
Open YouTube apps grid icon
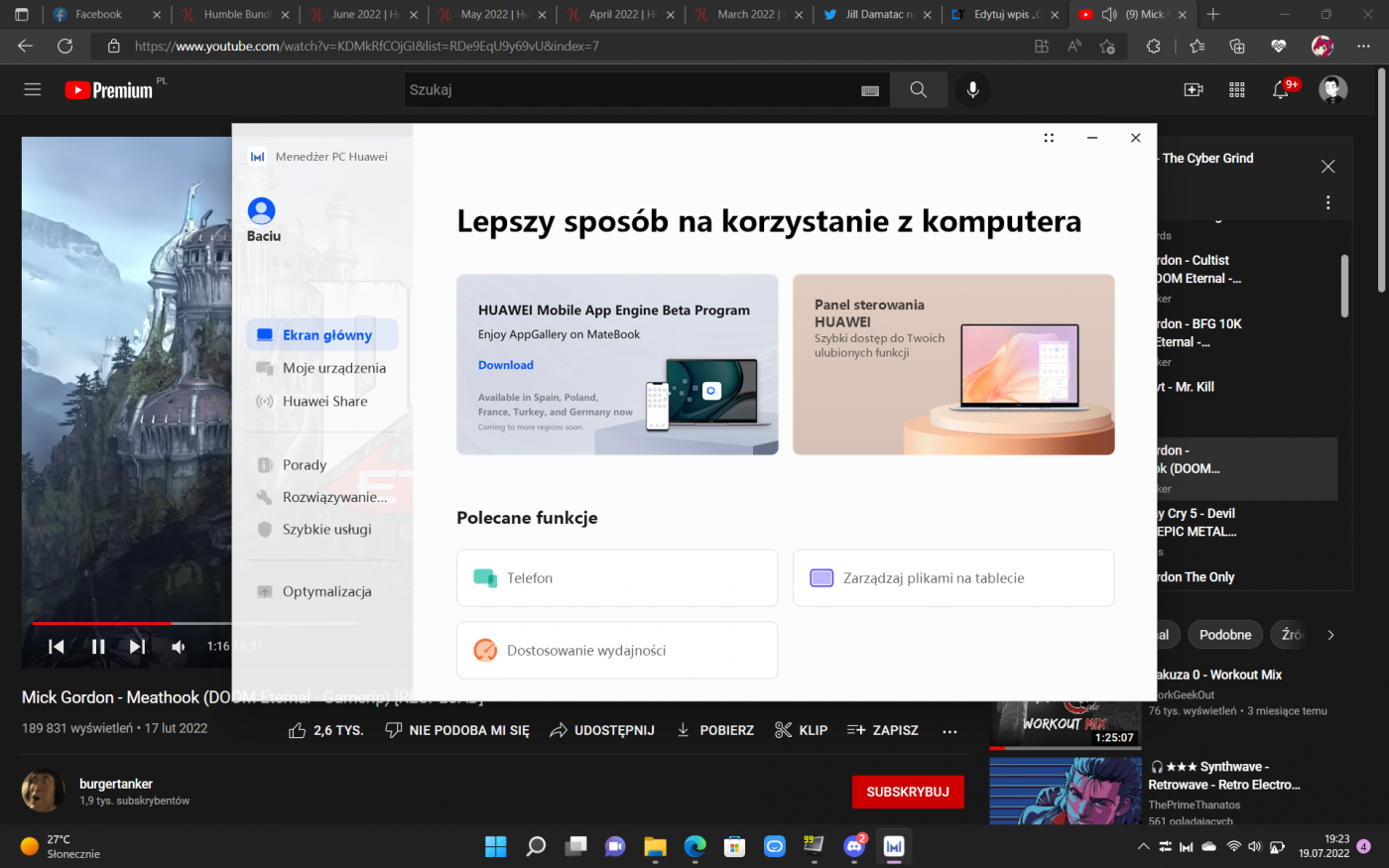(1237, 89)
